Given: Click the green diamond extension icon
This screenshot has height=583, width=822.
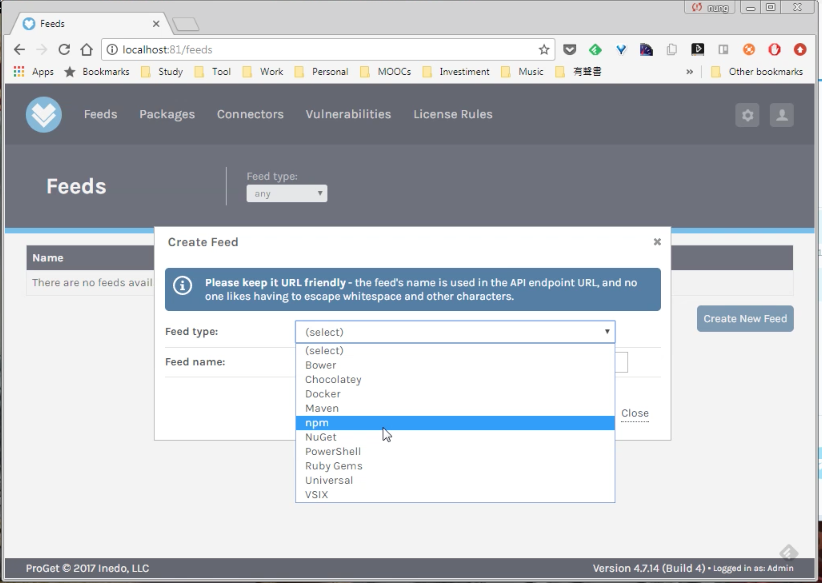Looking at the screenshot, I should (595, 49).
